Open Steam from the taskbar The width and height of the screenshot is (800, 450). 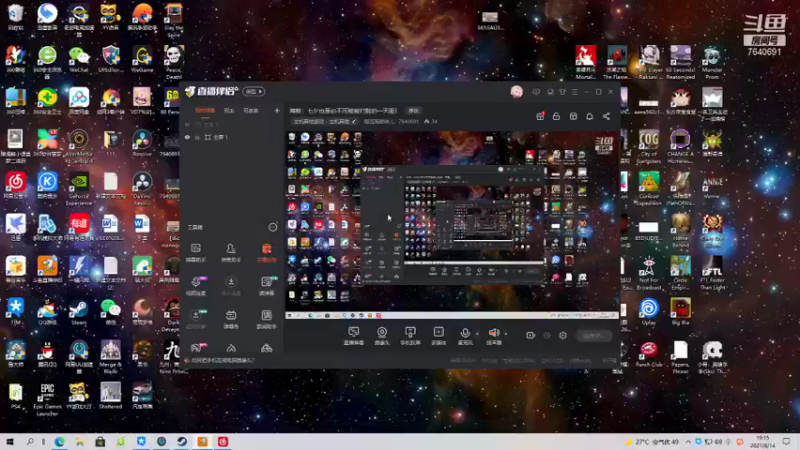point(182,442)
